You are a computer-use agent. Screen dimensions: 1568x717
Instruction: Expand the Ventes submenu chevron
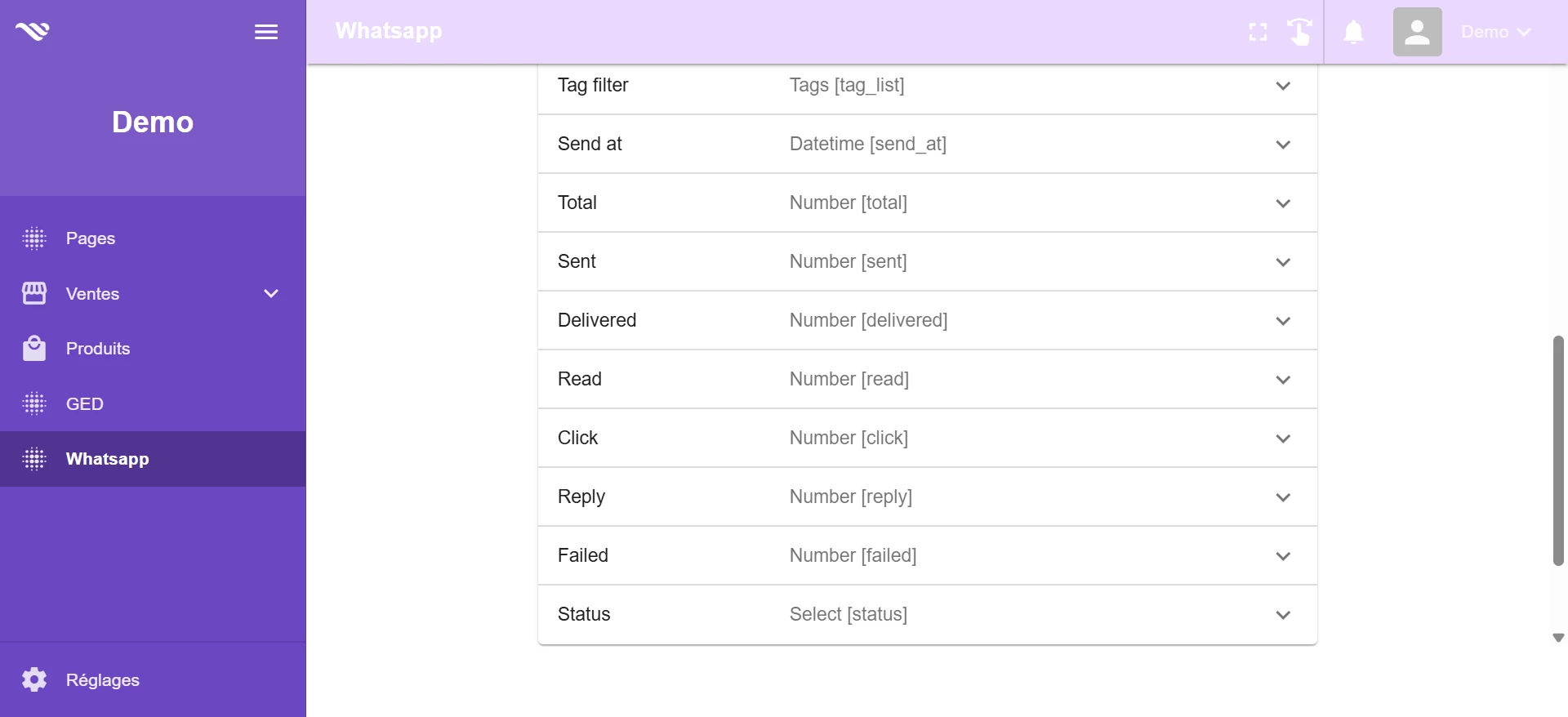click(271, 293)
